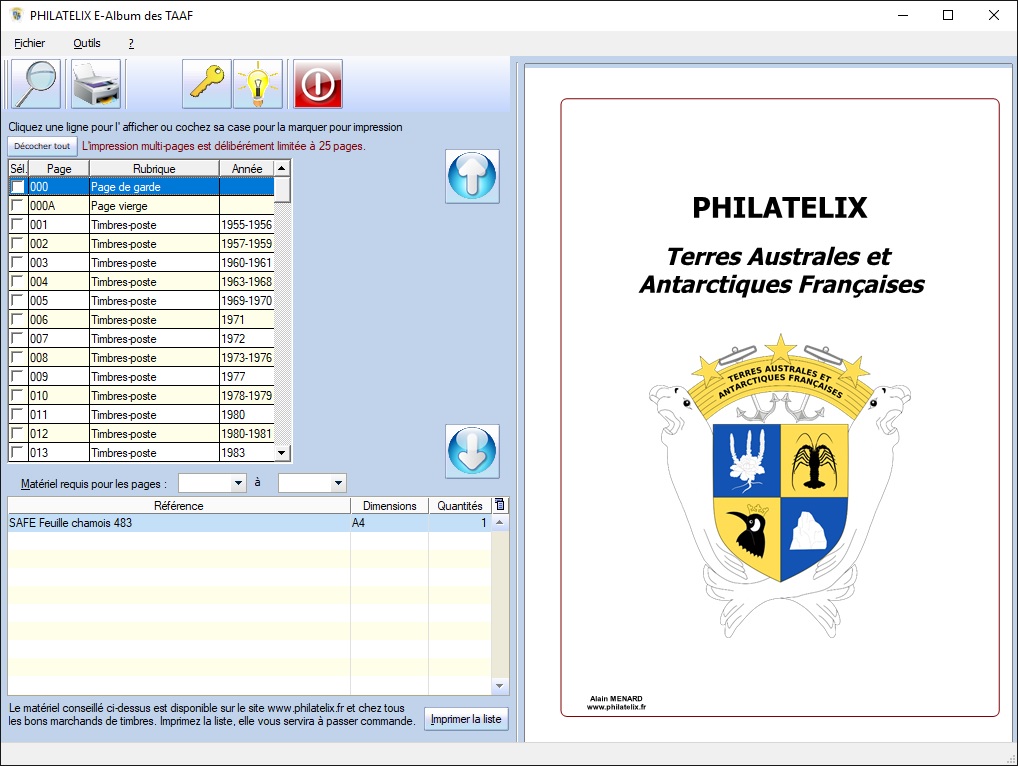This screenshot has height=766, width=1018.
Task: Check the box for page 000
Action: pos(18,187)
